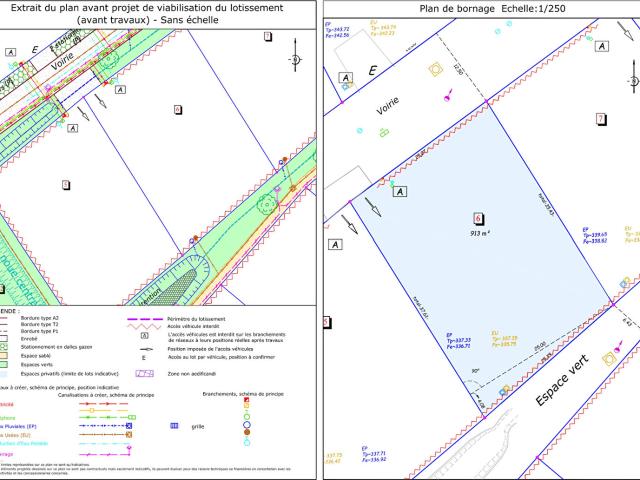Click 'Canalisations à créer, schéma de principe' heading
Viewport: 640px width, 480px height.
pos(106,395)
